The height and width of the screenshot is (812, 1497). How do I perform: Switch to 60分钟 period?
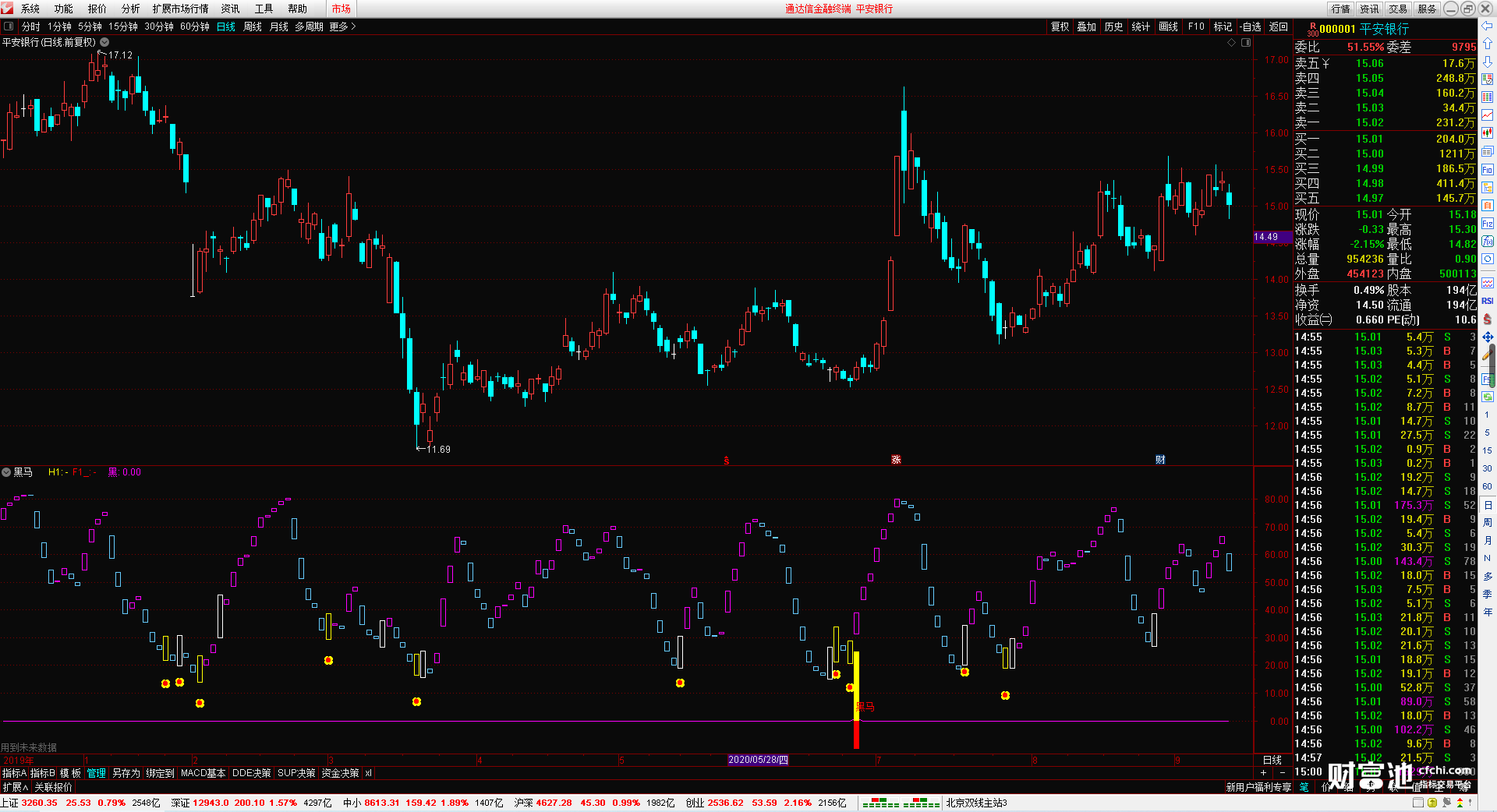[x=195, y=26]
